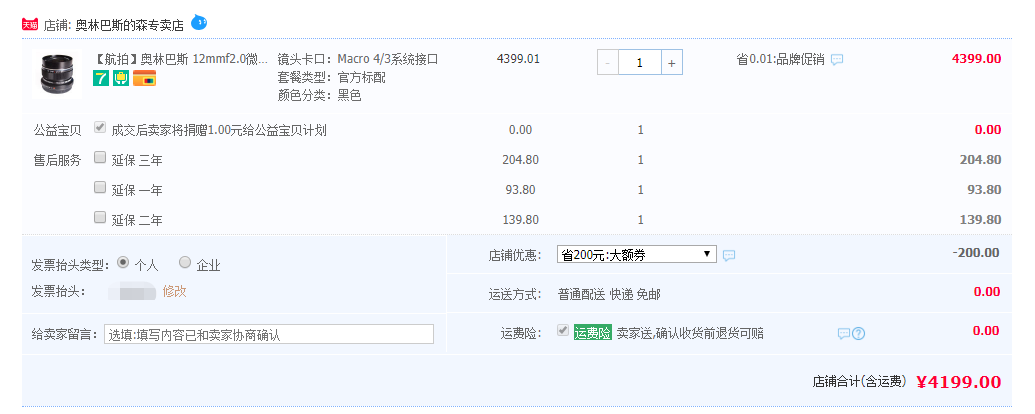The height and width of the screenshot is (414, 1035).
Task: Click the store total ¥4199.00
Action: [958, 382]
